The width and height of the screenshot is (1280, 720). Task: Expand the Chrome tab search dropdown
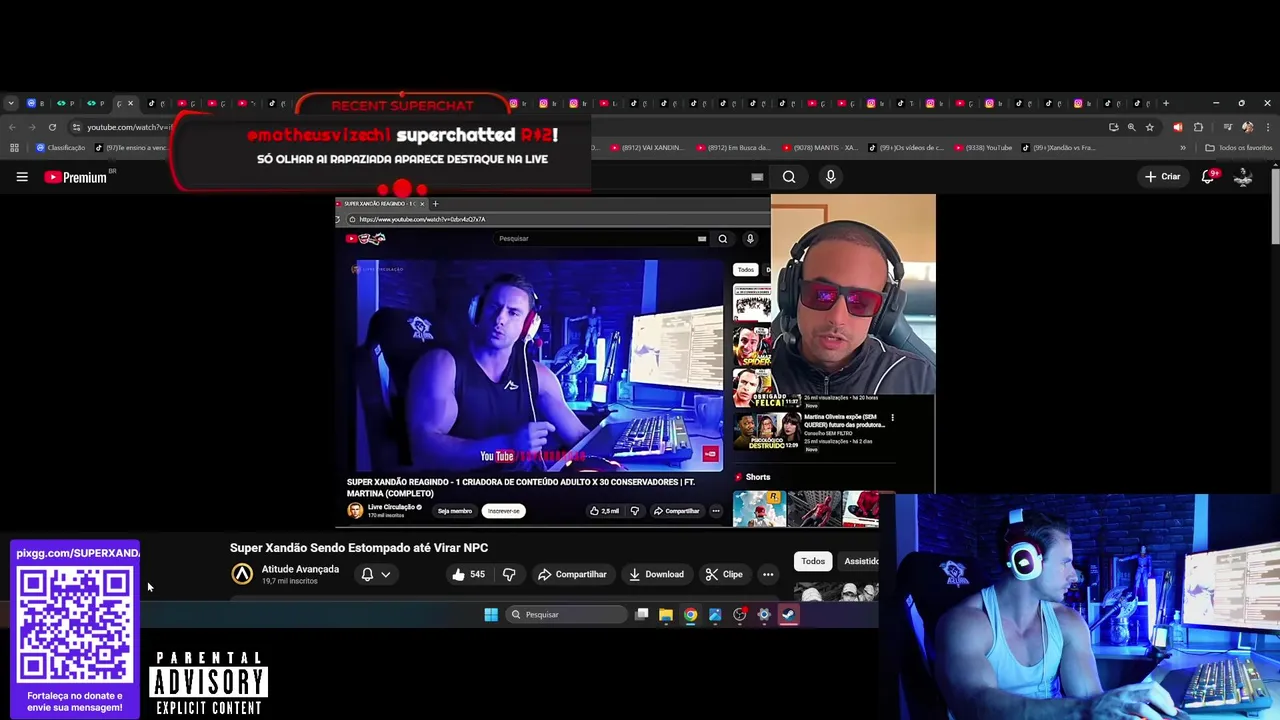coord(10,103)
